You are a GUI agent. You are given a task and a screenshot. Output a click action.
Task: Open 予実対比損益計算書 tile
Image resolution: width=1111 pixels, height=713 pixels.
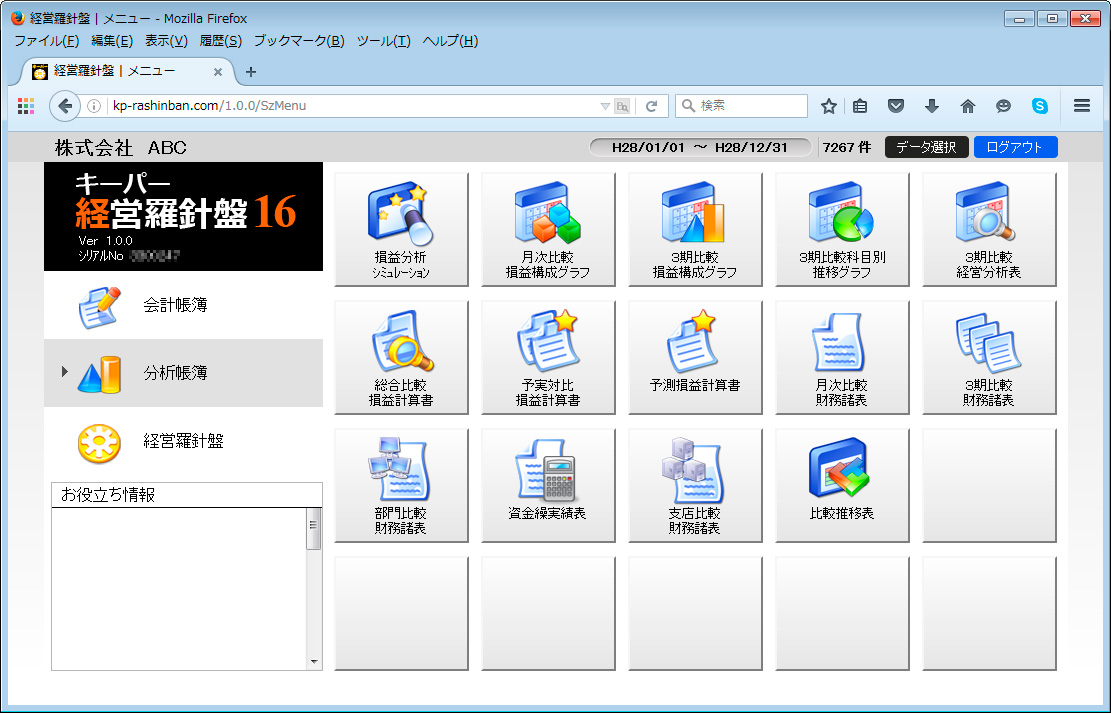pos(548,357)
